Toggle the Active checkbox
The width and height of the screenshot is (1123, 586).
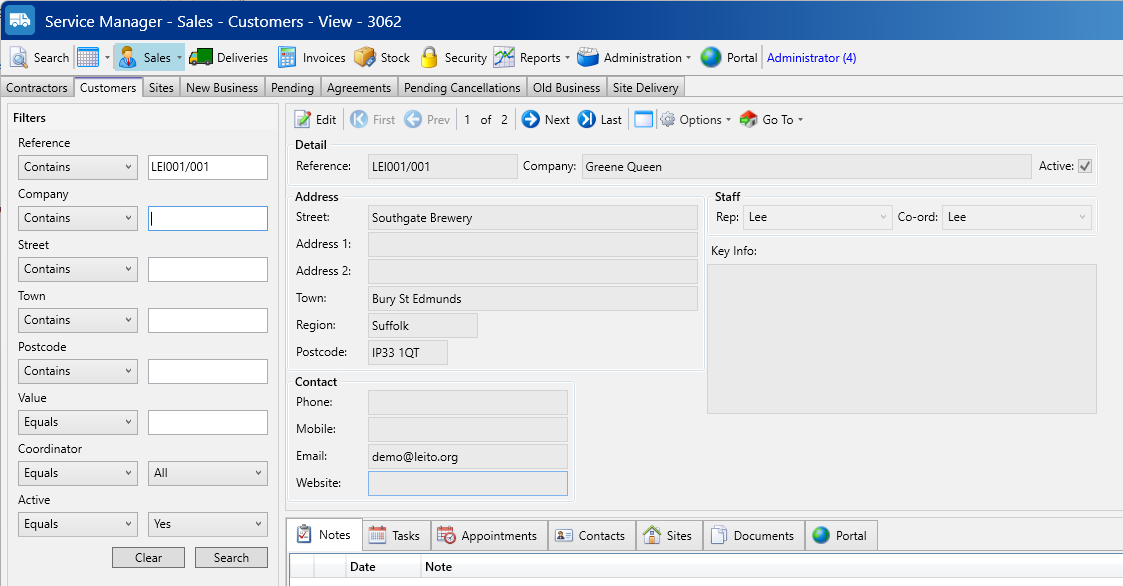1084,167
